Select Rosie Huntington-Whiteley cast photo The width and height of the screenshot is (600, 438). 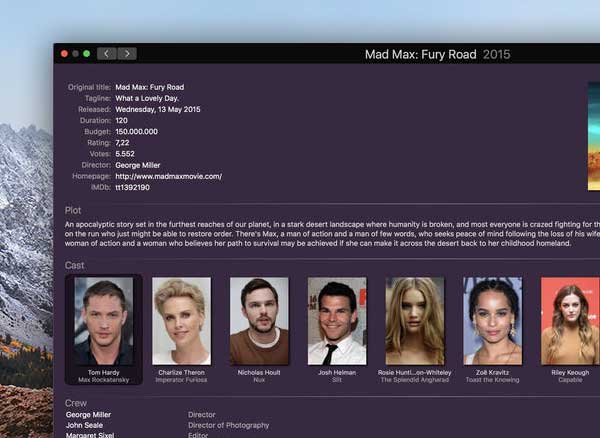tap(415, 321)
